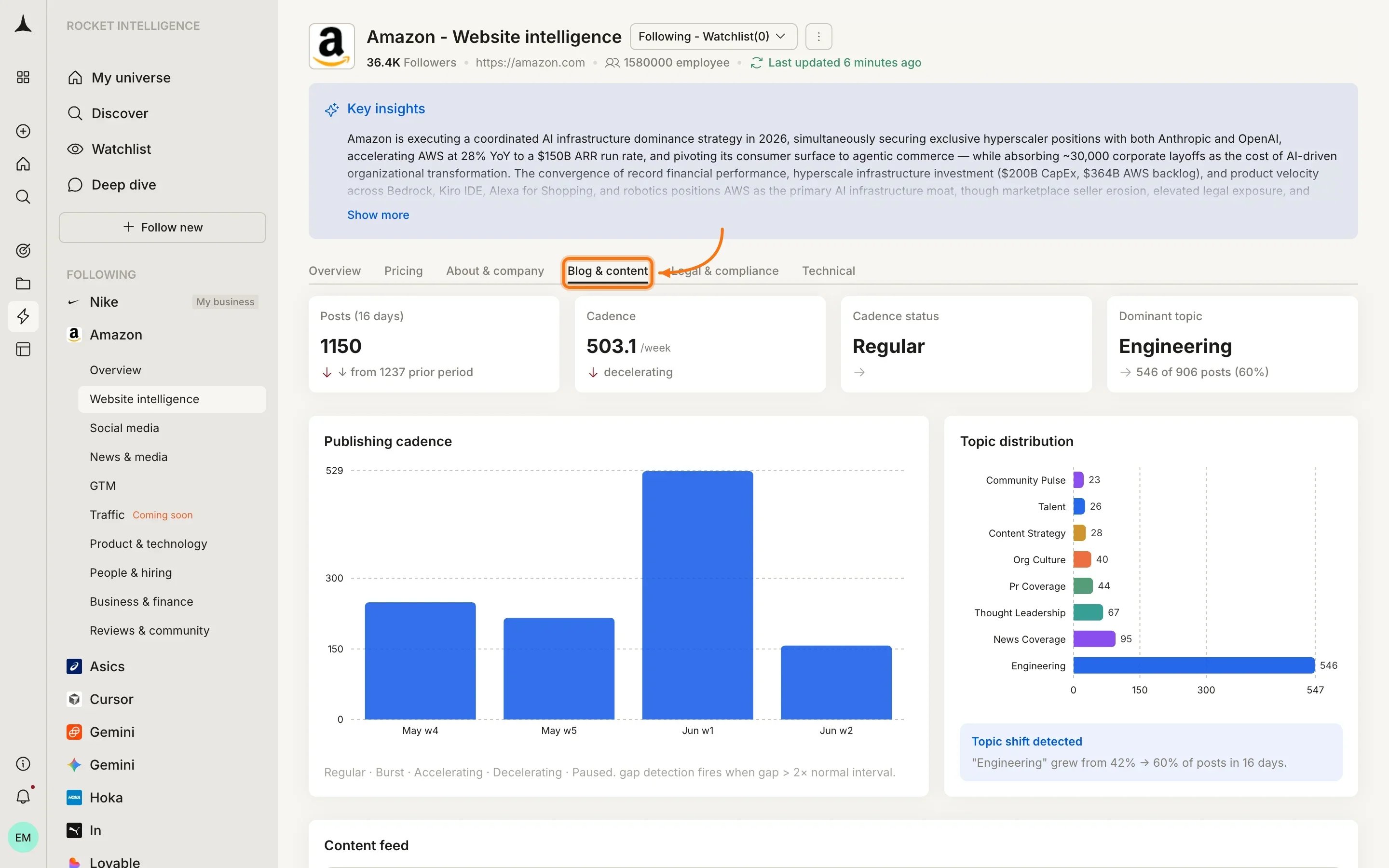Click the Jun w1 bar in Publishing cadence
Image resolution: width=1389 pixels, height=868 pixels.
tap(697, 596)
